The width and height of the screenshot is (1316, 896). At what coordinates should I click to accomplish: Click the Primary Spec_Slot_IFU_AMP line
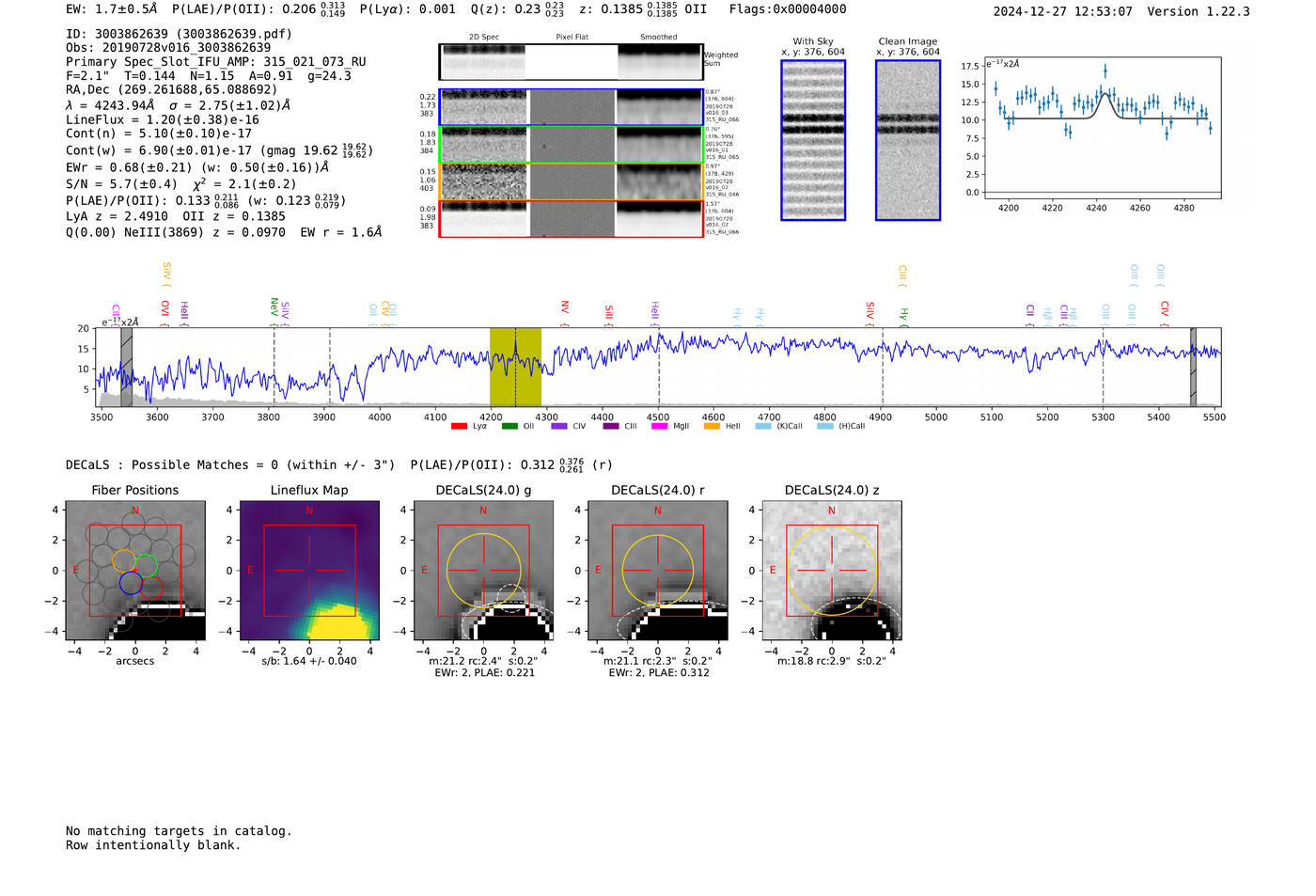(216, 62)
